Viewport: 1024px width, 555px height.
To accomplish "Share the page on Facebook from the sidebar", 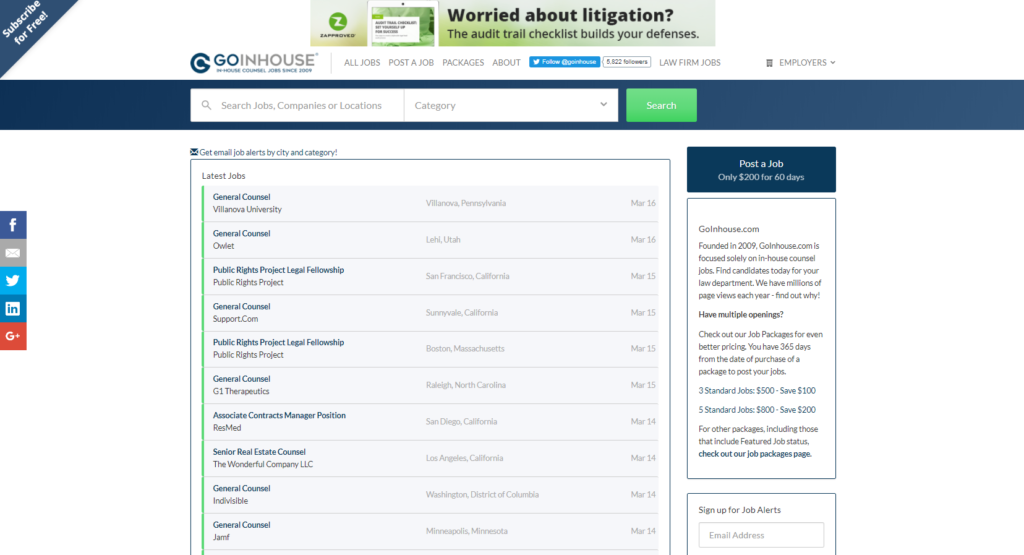I will 13,225.
